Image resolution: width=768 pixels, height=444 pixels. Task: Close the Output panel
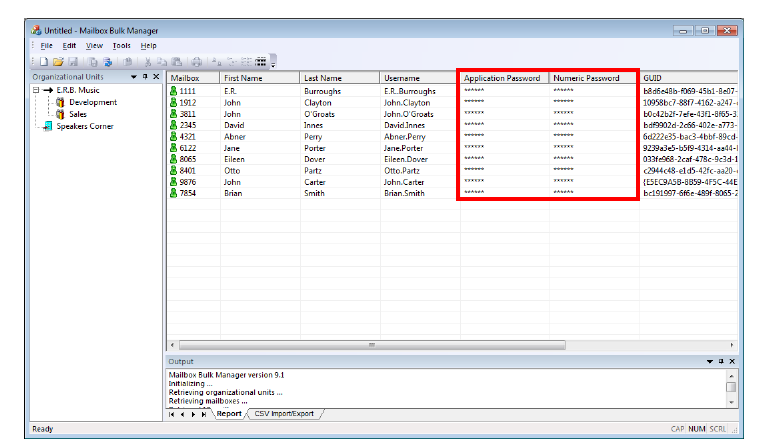(732, 362)
